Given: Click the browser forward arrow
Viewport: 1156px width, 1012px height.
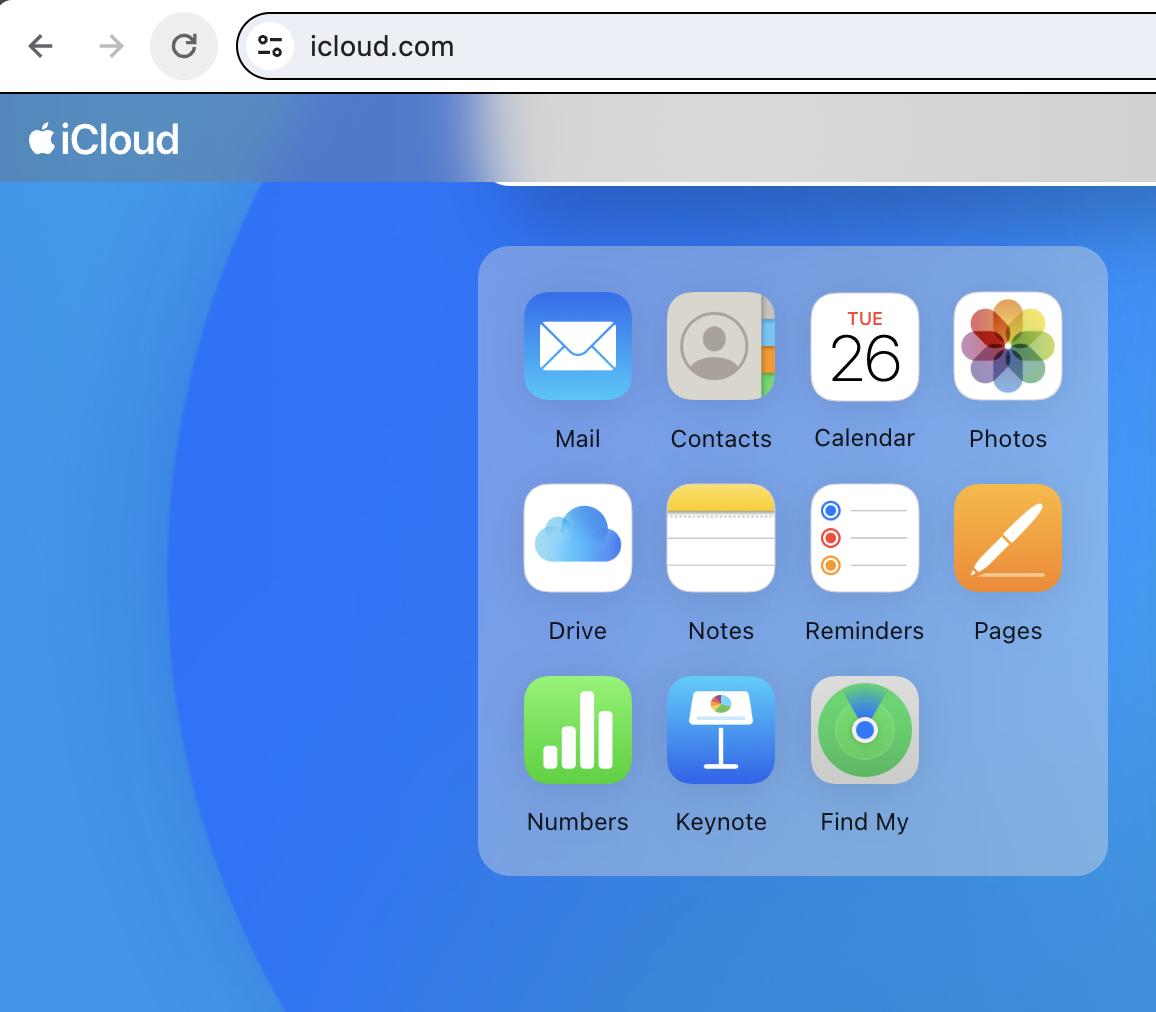Looking at the screenshot, I should click(x=111, y=46).
